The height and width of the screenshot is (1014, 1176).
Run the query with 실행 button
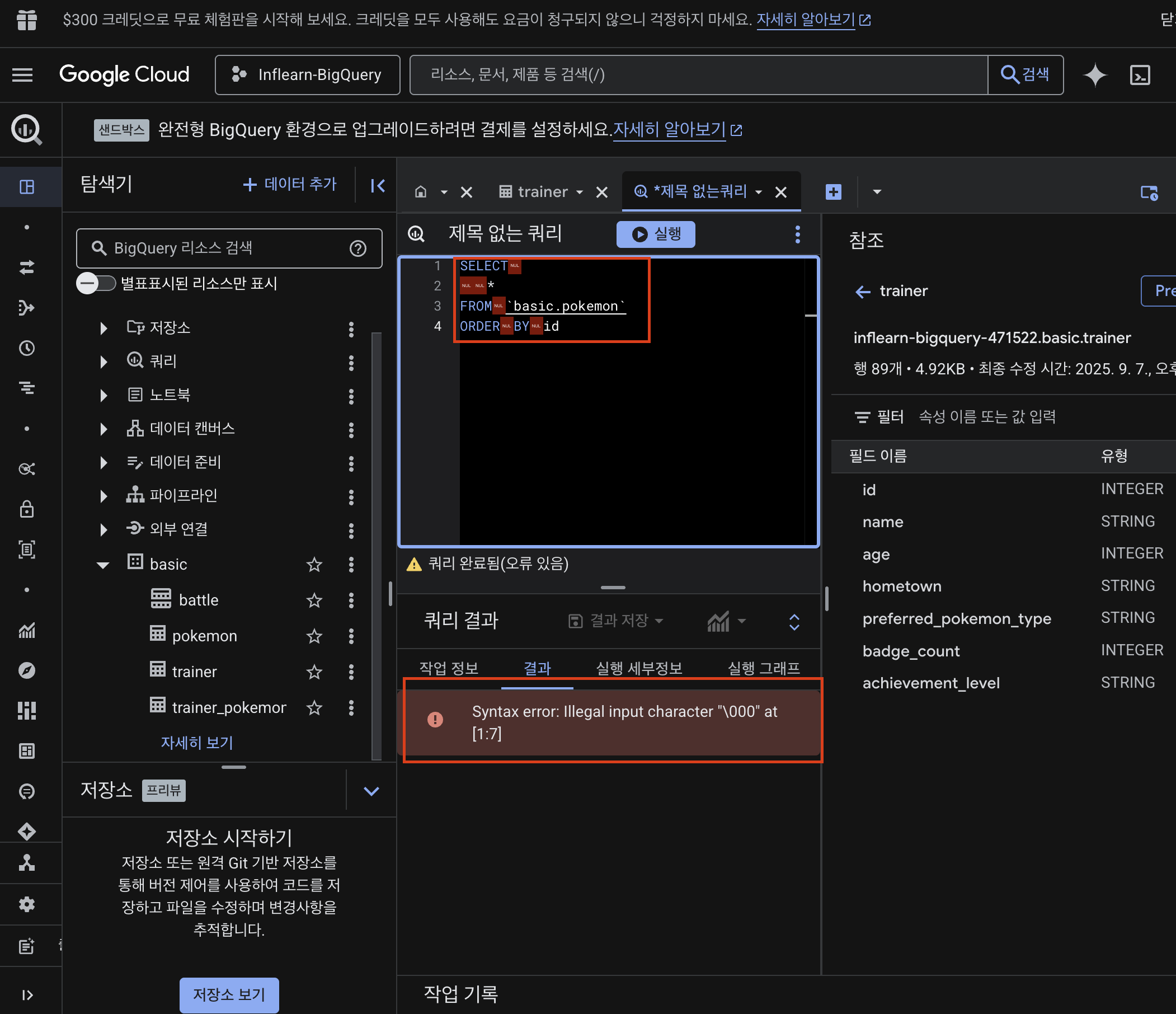click(x=656, y=234)
